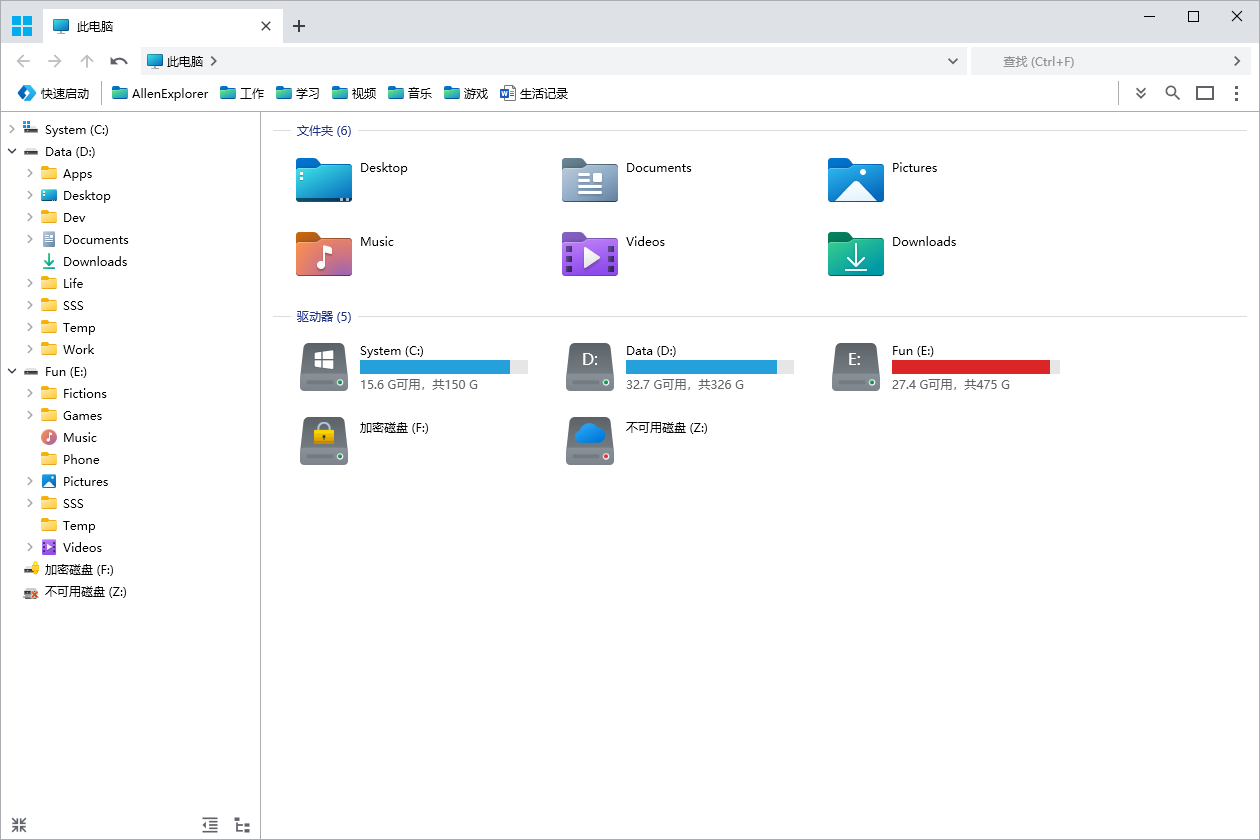Open a new tab with the plus button
The height and width of the screenshot is (840, 1260).
pos(299,26)
